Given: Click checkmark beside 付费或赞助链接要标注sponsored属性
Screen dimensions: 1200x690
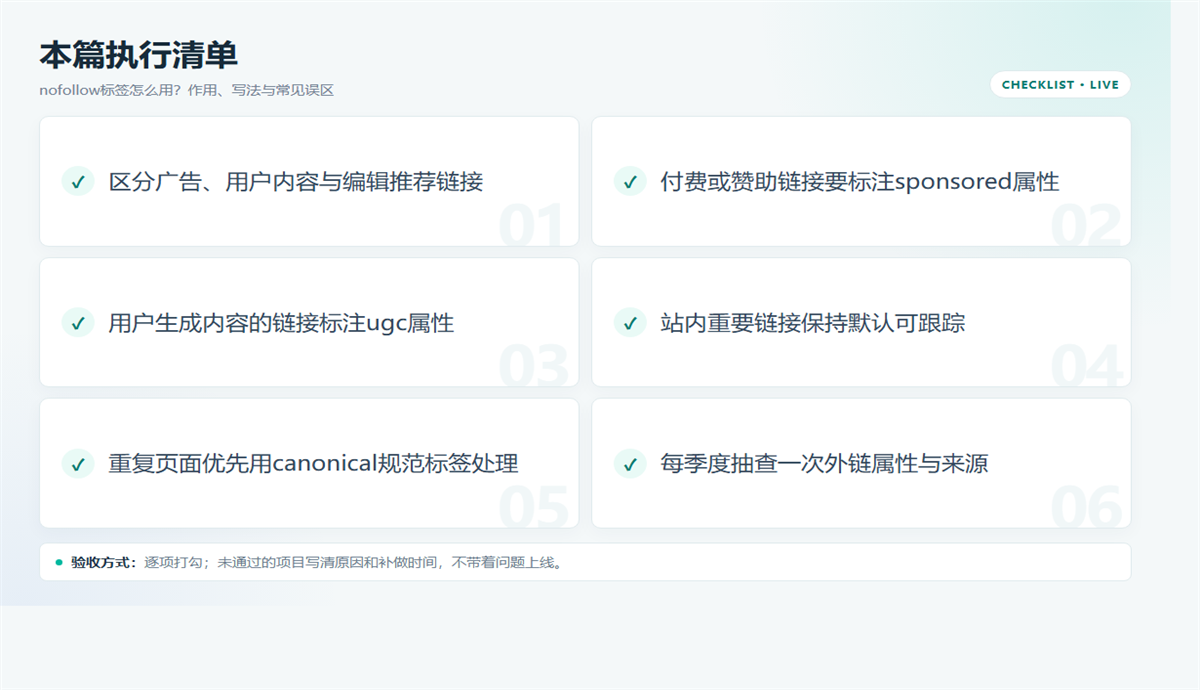Looking at the screenshot, I should click(630, 181).
